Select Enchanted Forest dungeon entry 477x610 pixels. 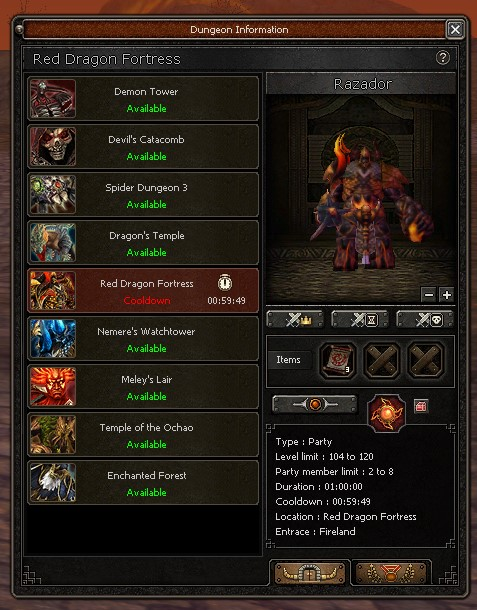pyautogui.click(x=143, y=482)
